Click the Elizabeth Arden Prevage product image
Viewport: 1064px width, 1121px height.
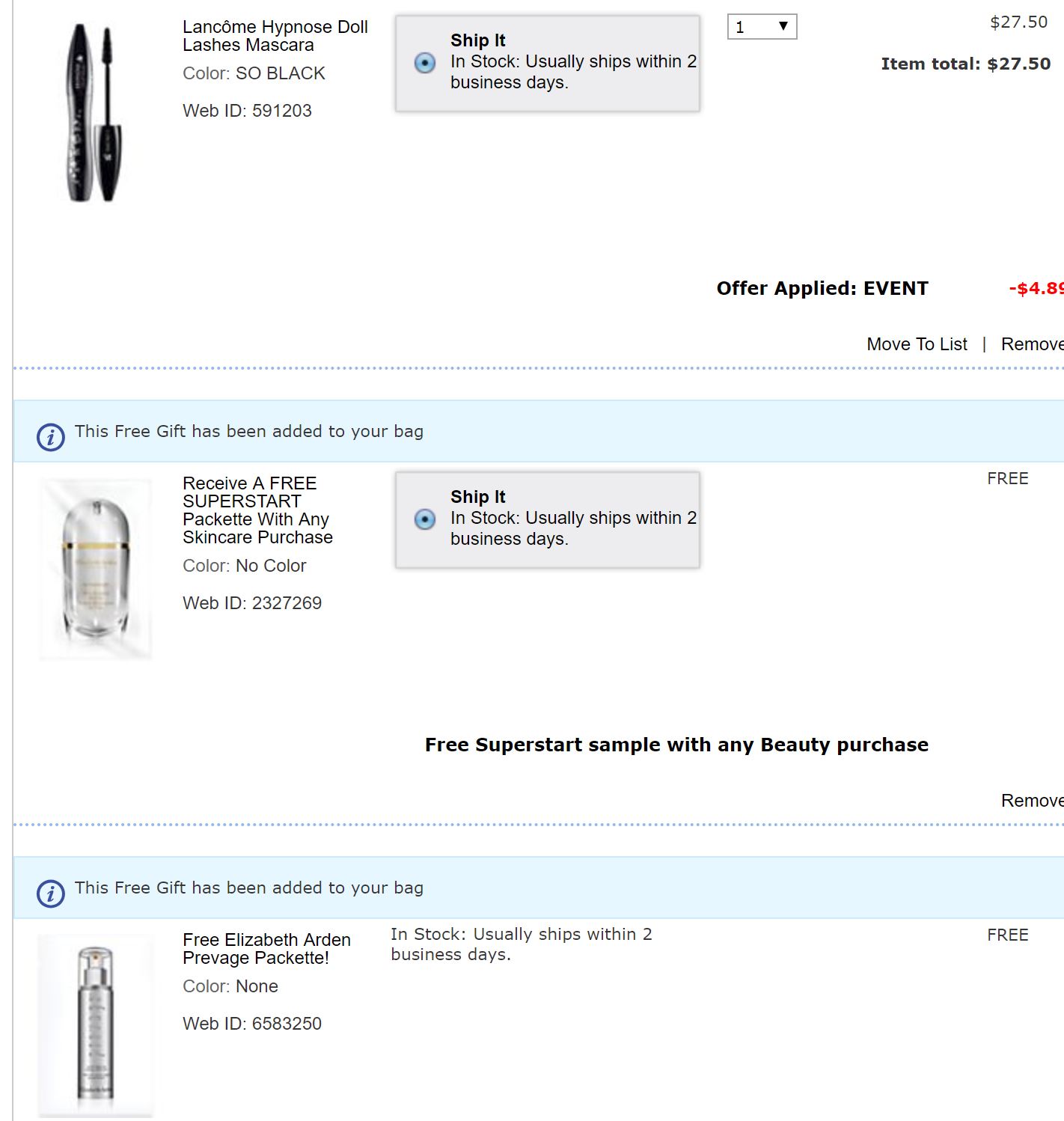pos(96,1025)
